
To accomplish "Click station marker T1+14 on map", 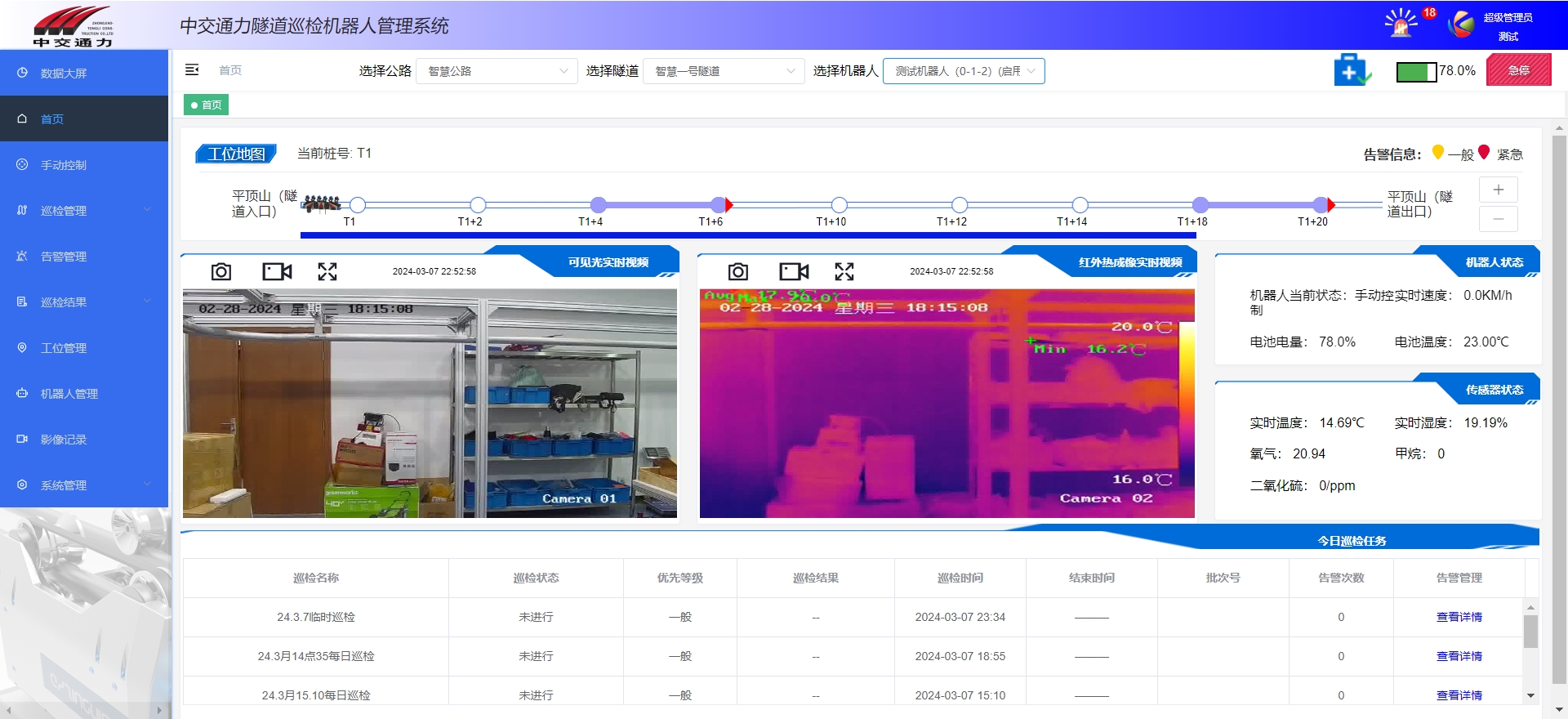I will (1080, 204).
